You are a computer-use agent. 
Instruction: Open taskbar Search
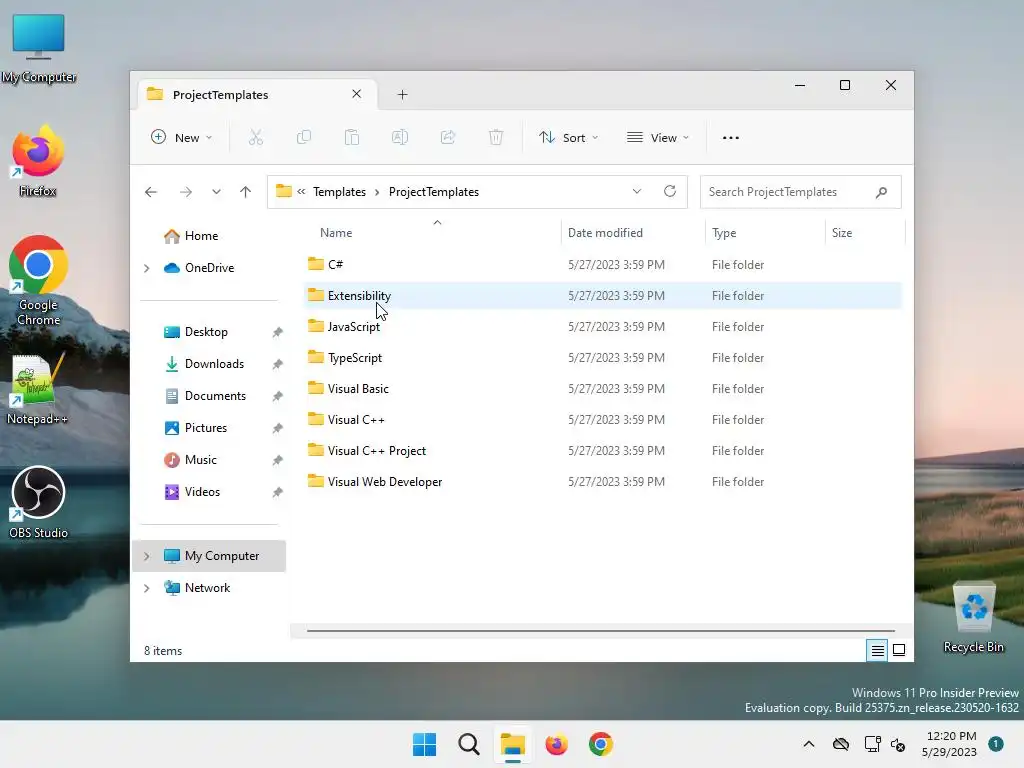469,744
